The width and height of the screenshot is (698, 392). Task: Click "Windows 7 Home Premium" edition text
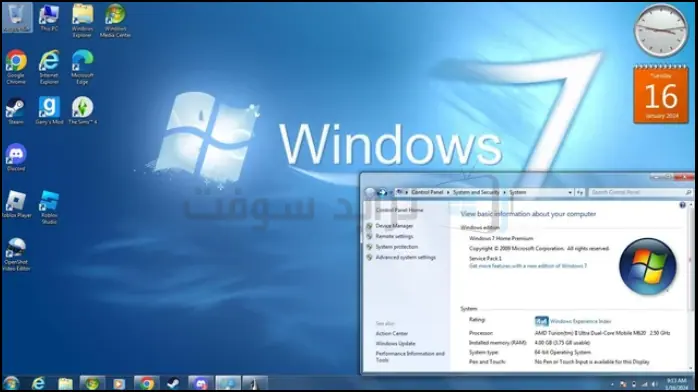[501, 238]
